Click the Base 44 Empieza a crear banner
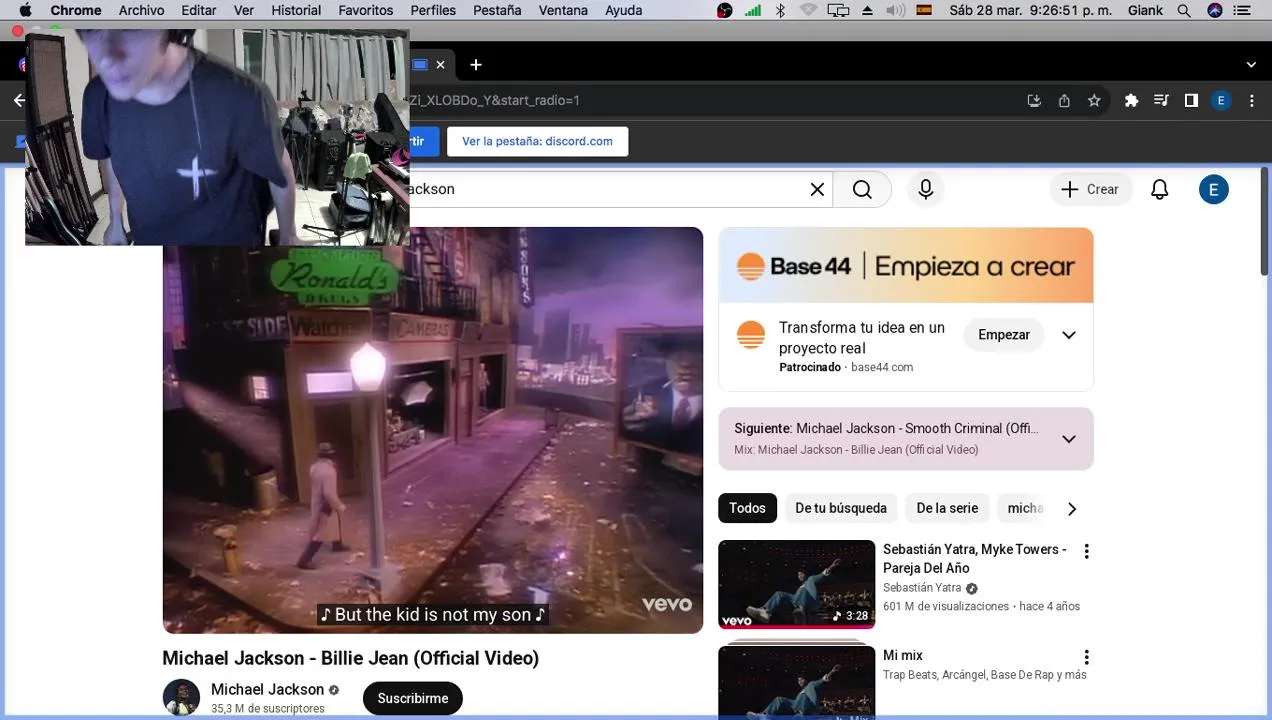Viewport: 1272px width, 720px height. click(906, 265)
